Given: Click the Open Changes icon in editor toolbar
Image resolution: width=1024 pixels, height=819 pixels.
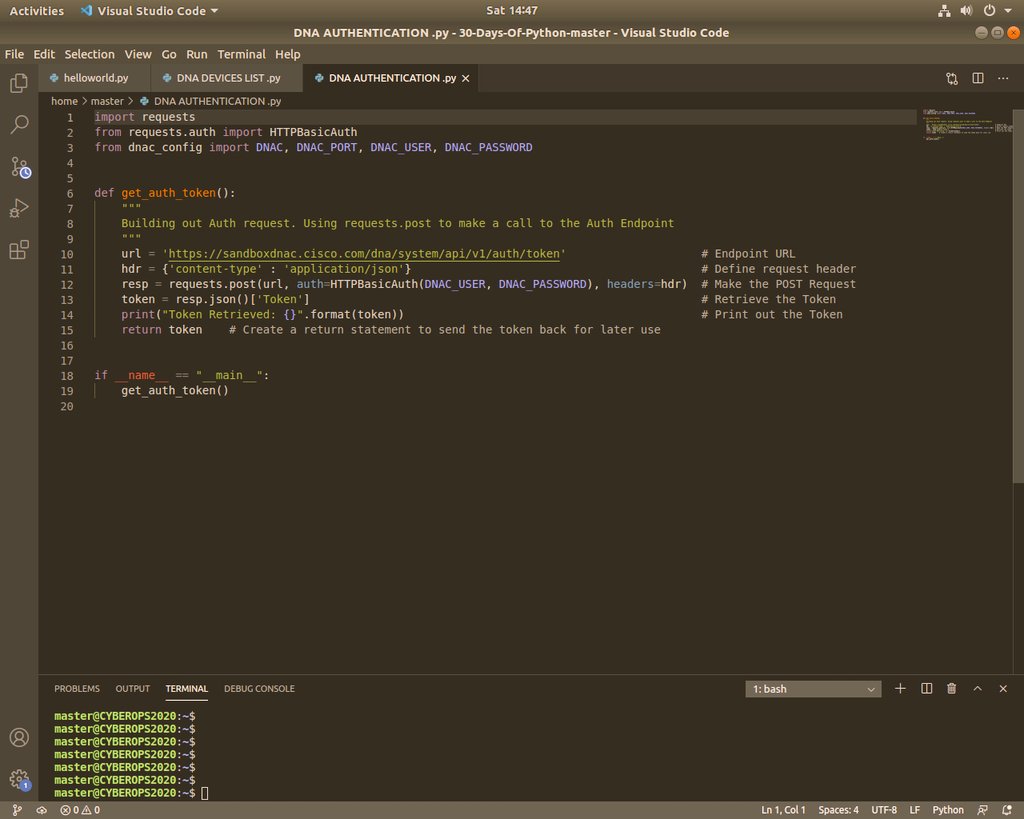Looking at the screenshot, I should point(952,78).
